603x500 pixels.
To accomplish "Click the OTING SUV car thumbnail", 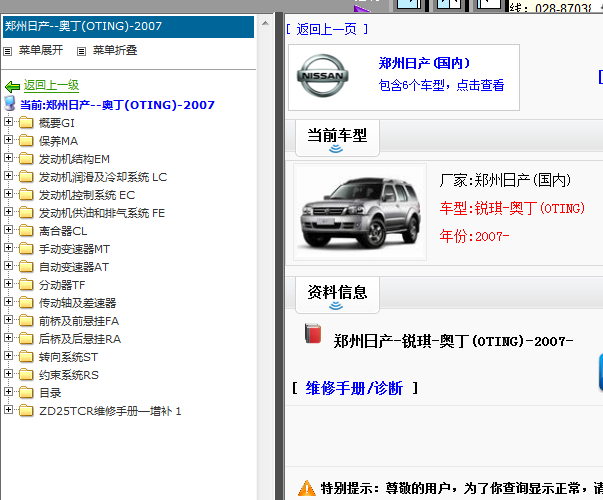I will (x=360, y=212).
